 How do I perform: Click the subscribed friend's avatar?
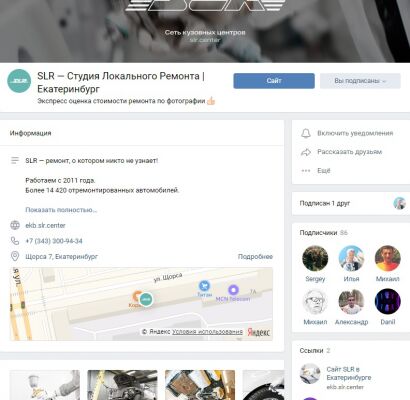coord(399,203)
